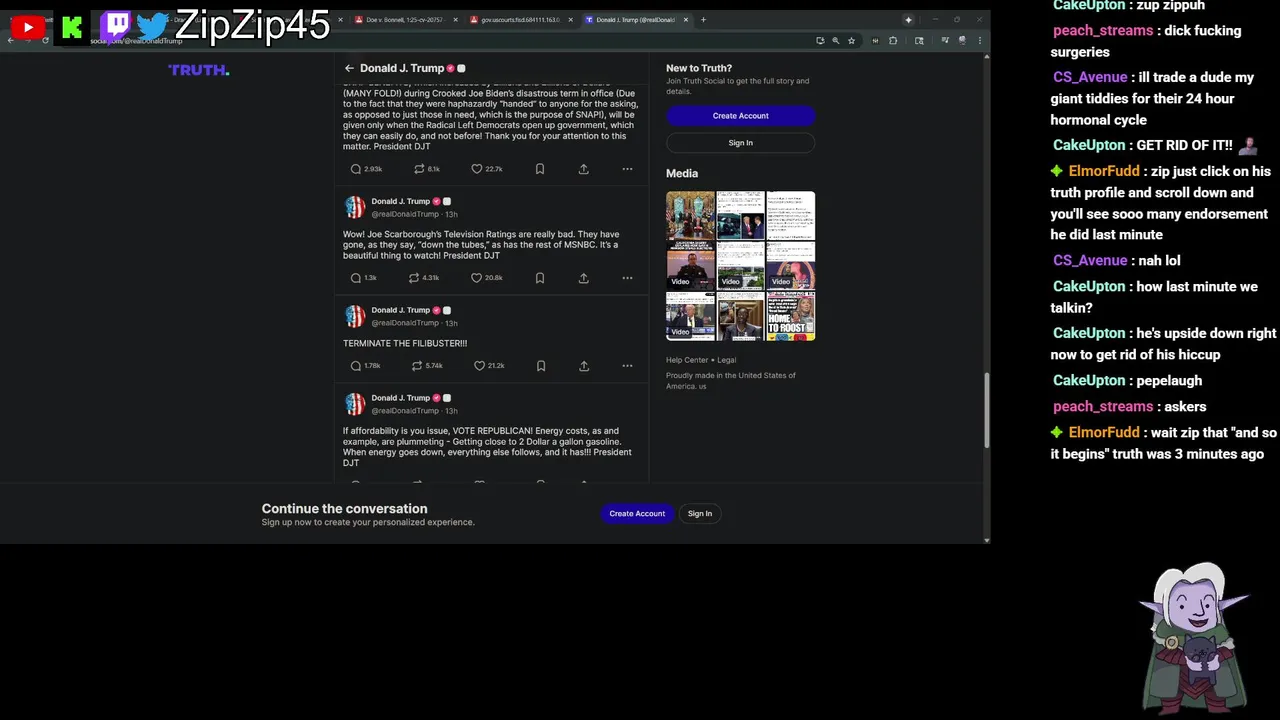Viewport: 1280px width, 720px height.
Task: Bookmark the SNAP post
Action: coord(540,169)
